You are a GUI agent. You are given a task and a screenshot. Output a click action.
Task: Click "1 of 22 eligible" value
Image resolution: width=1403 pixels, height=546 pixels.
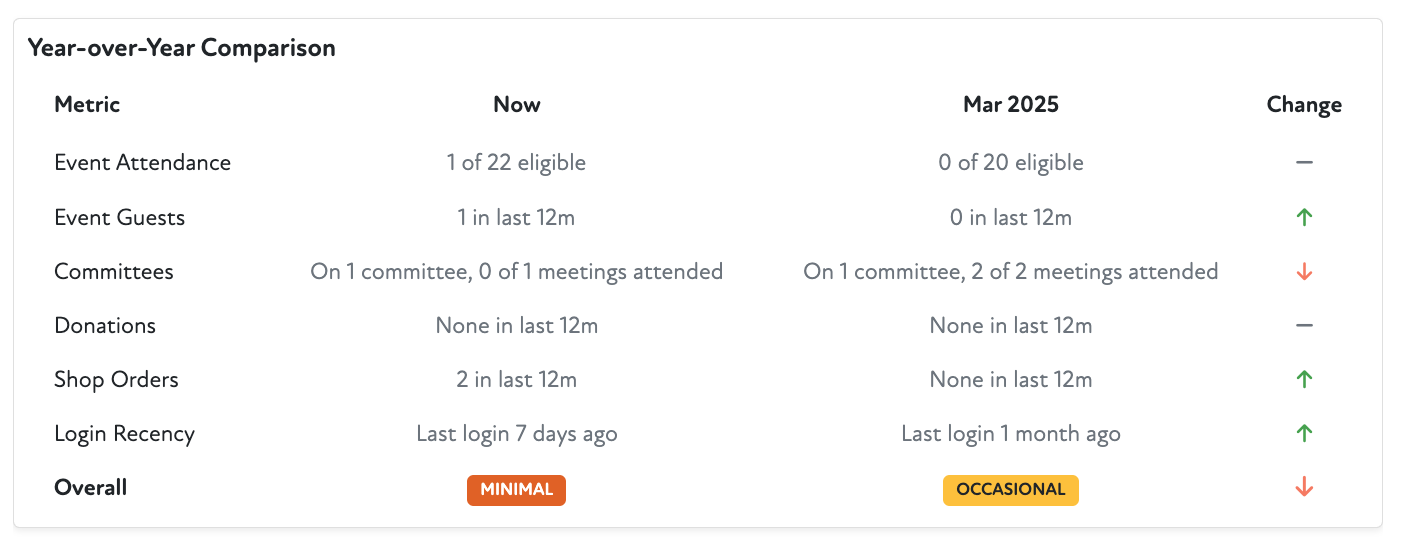click(516, 162)
